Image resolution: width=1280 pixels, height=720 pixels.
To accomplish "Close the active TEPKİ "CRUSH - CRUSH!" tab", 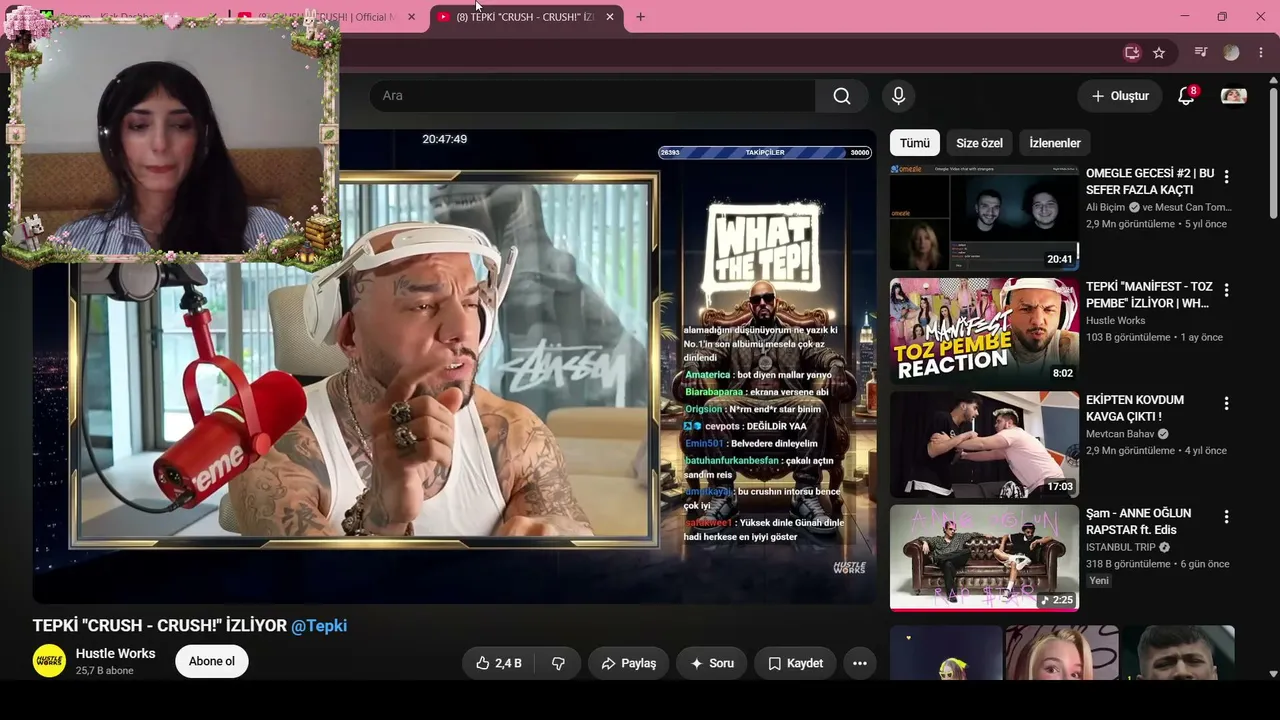I will (x=610, y=17).
